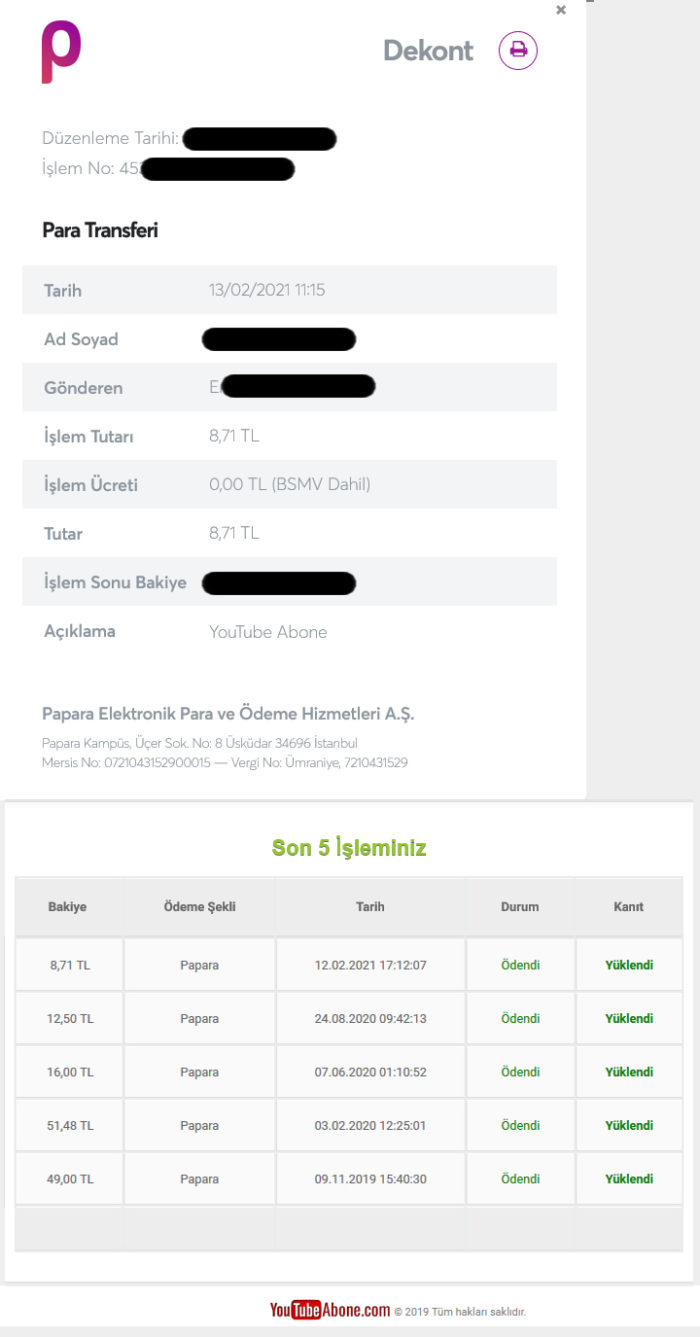Click the Papara logo
Image resolution: width=700 pixels, height=1337 pixels.
pyautogui.click(x=61, y=53)
